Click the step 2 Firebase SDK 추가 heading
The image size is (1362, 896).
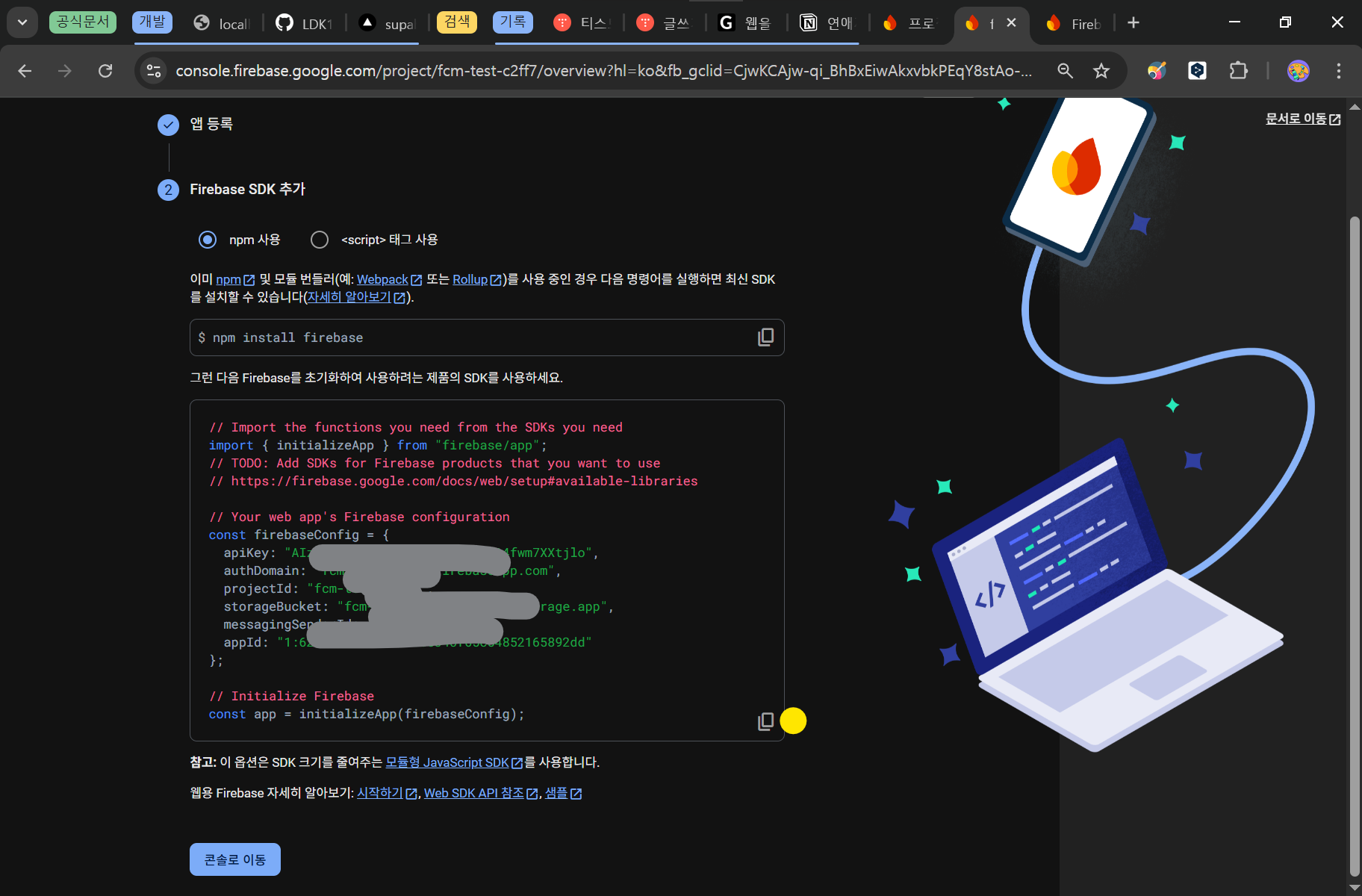tap(247, 190)
